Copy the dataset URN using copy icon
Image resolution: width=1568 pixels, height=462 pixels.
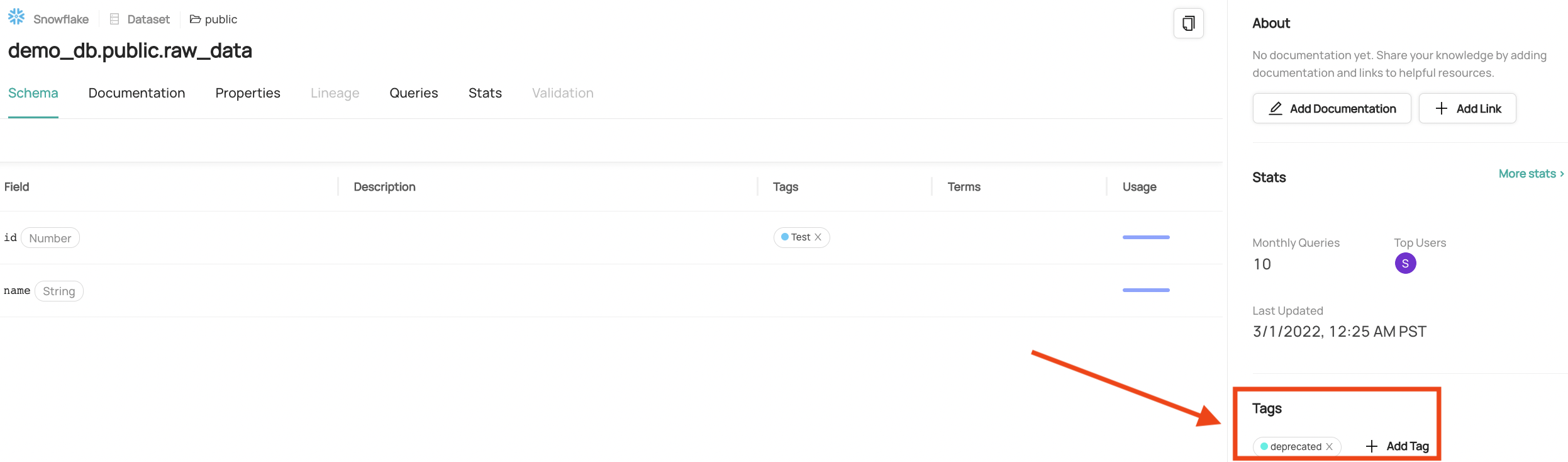[x=1188, y=23]
